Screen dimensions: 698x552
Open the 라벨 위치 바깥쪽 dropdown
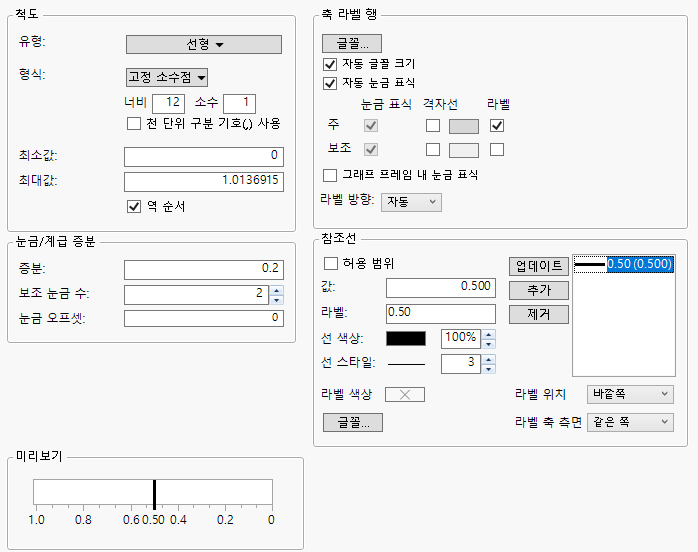click(630, 394)
